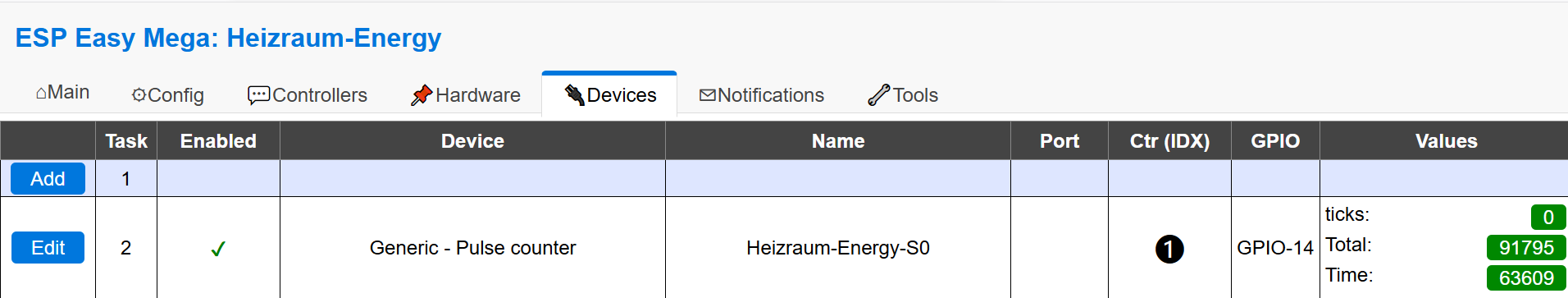Open the ESP Easy Mega title link
Screen dimensions: 1568x298
228,38
